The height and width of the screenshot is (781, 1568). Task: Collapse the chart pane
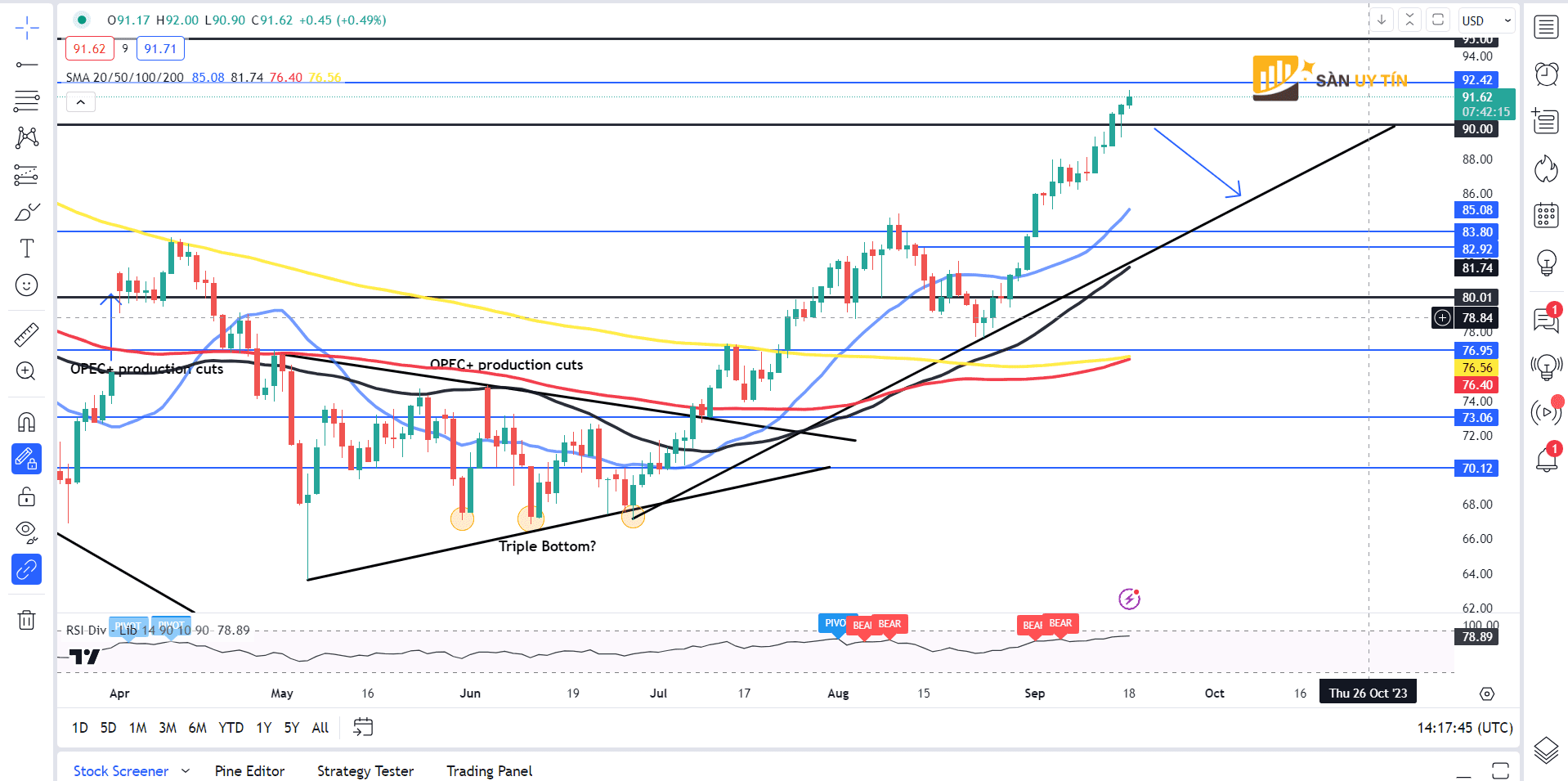(x=1409, y=20)
